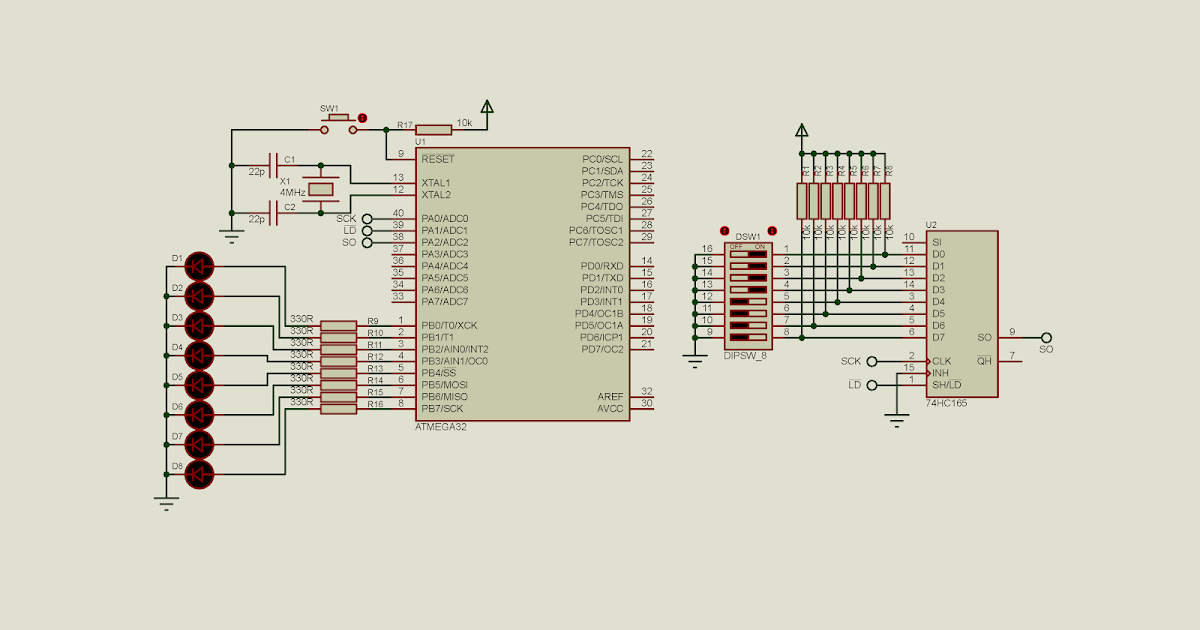Toggle DIP switch position 7
This screenshot has height=630, width=1200.
pyautogui.click(x=748, y=326)
